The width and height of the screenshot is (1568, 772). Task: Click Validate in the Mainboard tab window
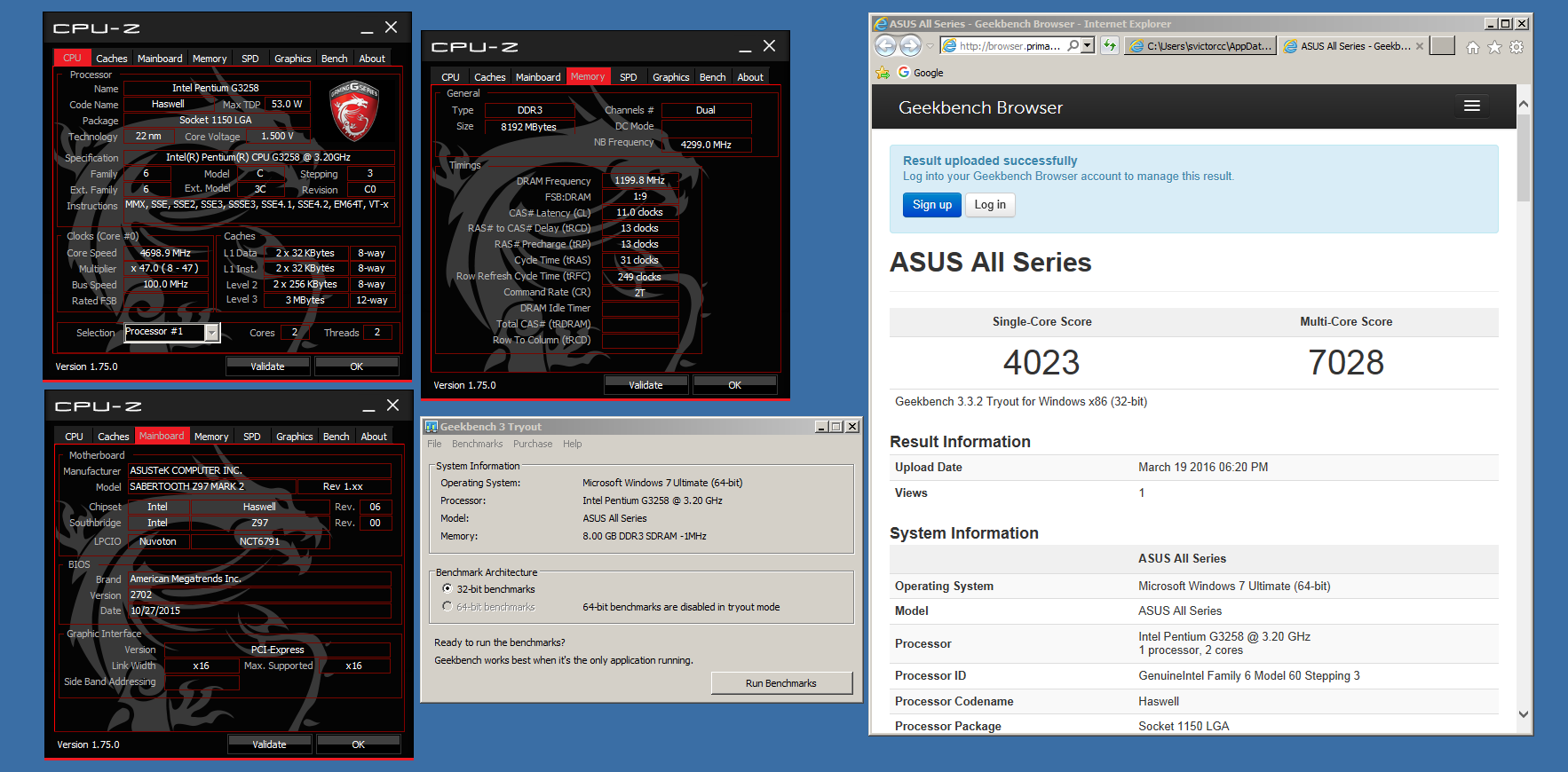pos(270,744)
